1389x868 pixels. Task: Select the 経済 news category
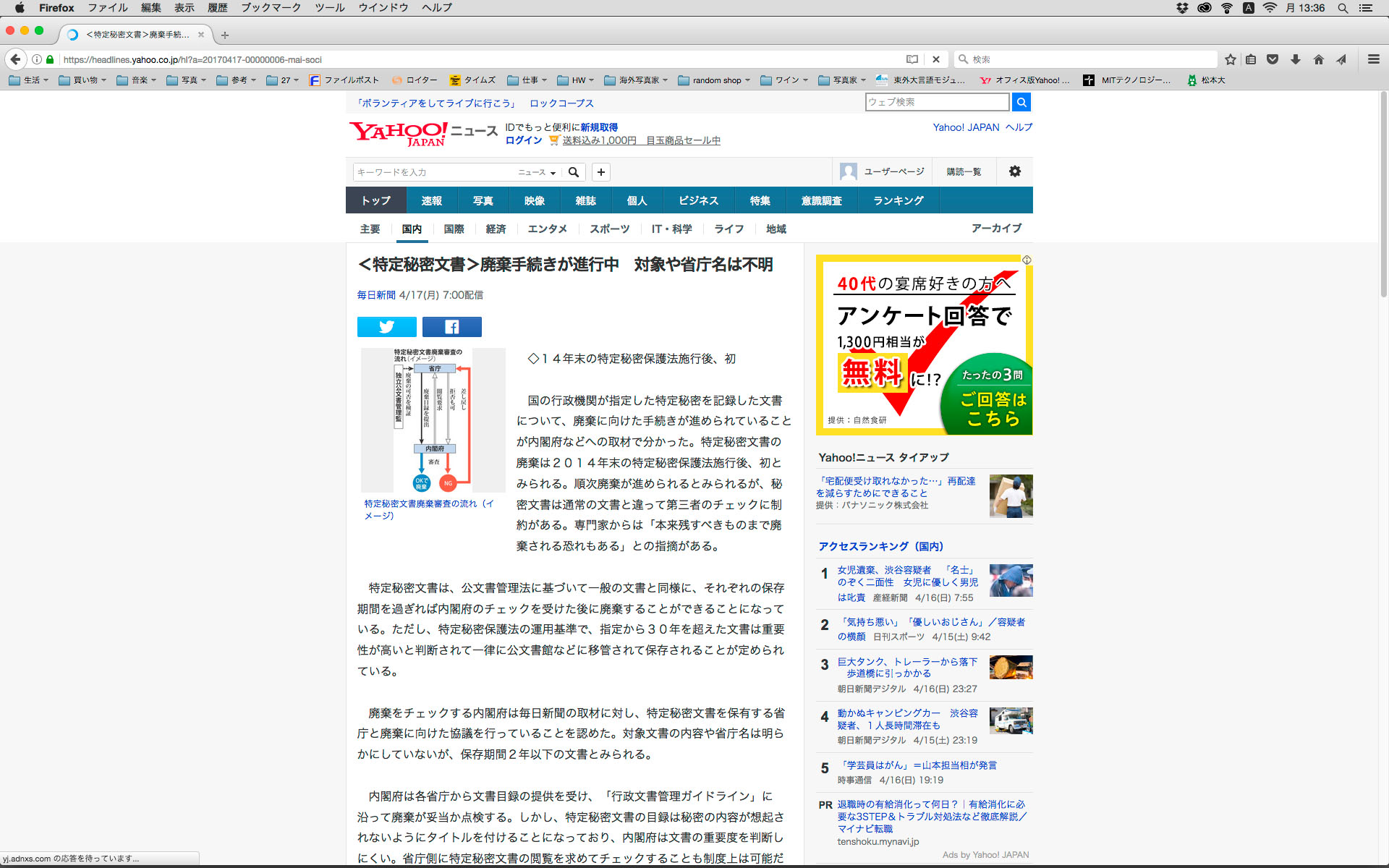pos(496,229)
